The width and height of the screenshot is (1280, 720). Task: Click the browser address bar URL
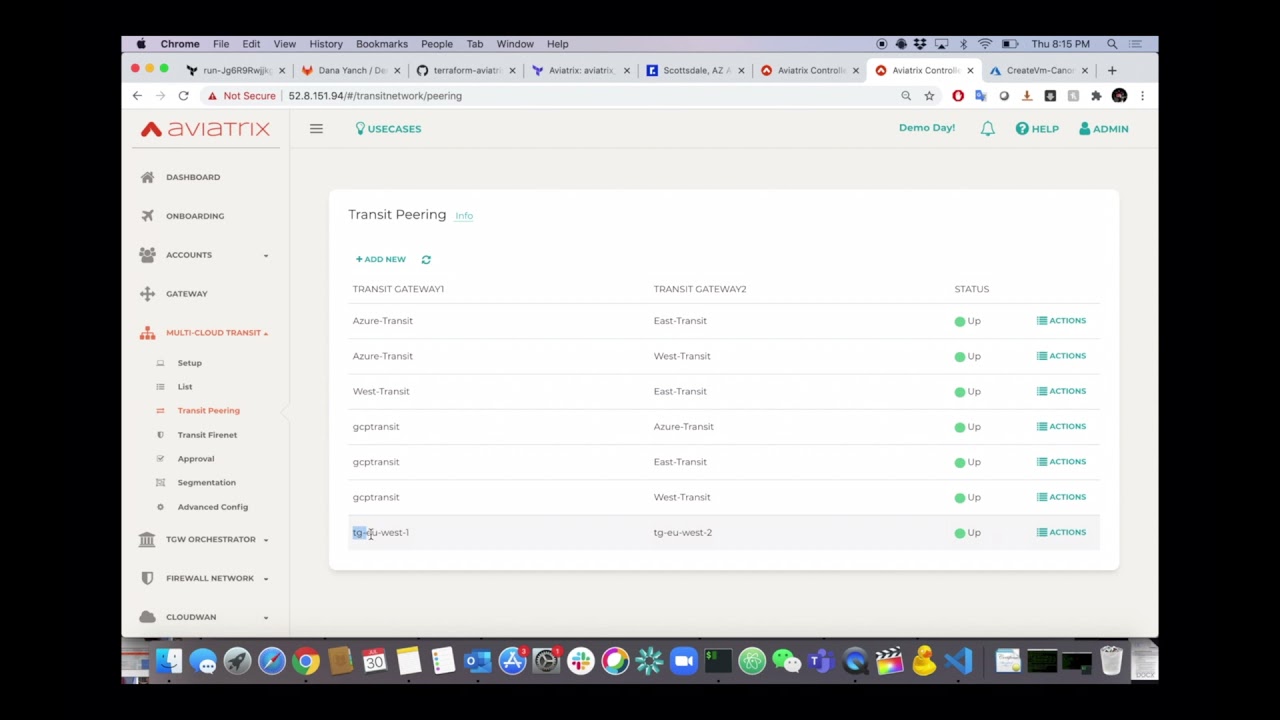[375, 96]
